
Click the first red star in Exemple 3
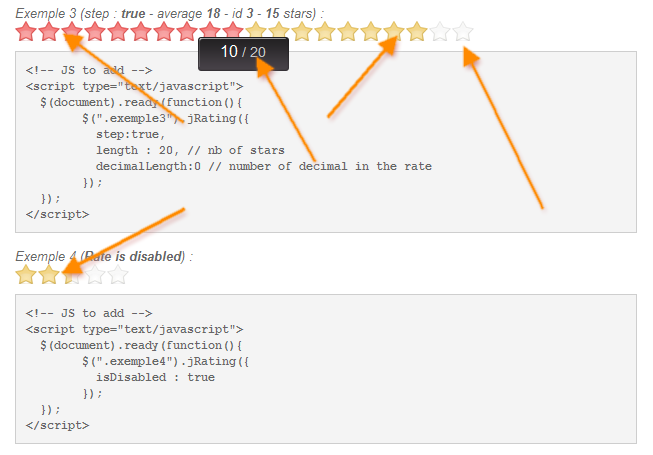coord(26,32)
